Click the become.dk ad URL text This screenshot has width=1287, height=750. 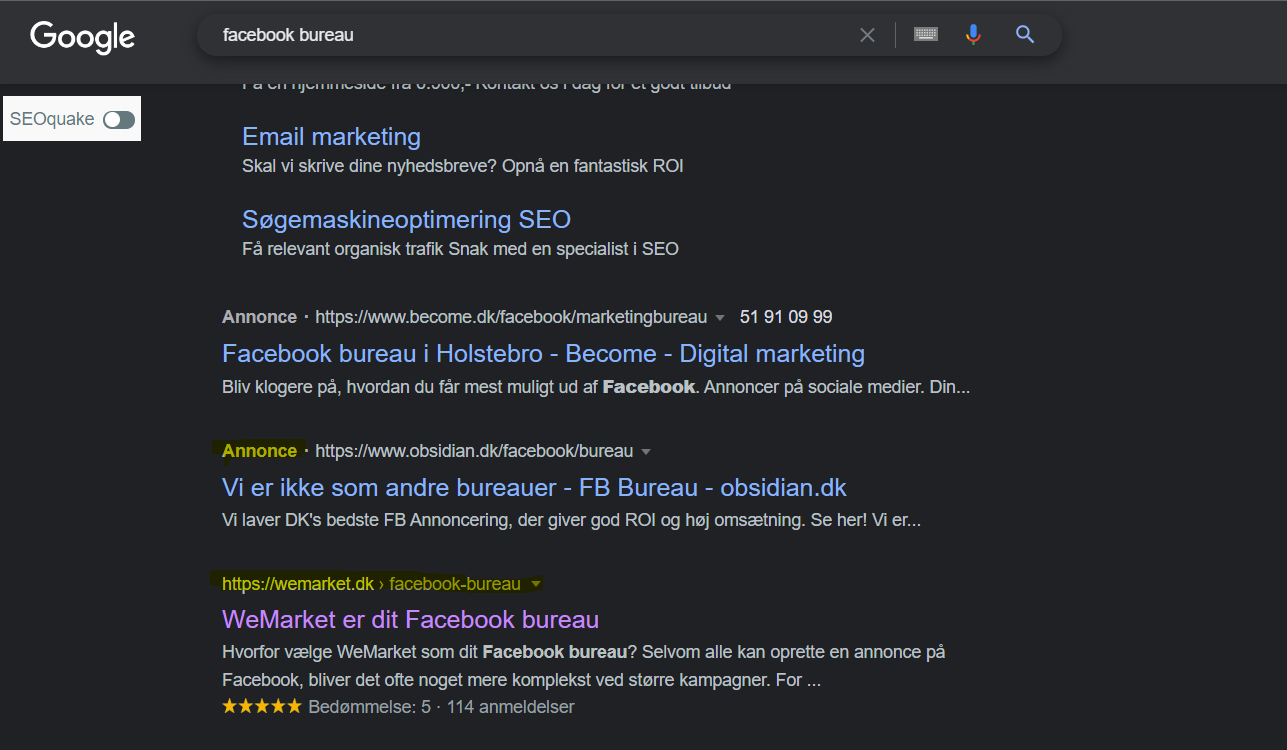pyautogui.click(x=510, y=317)
